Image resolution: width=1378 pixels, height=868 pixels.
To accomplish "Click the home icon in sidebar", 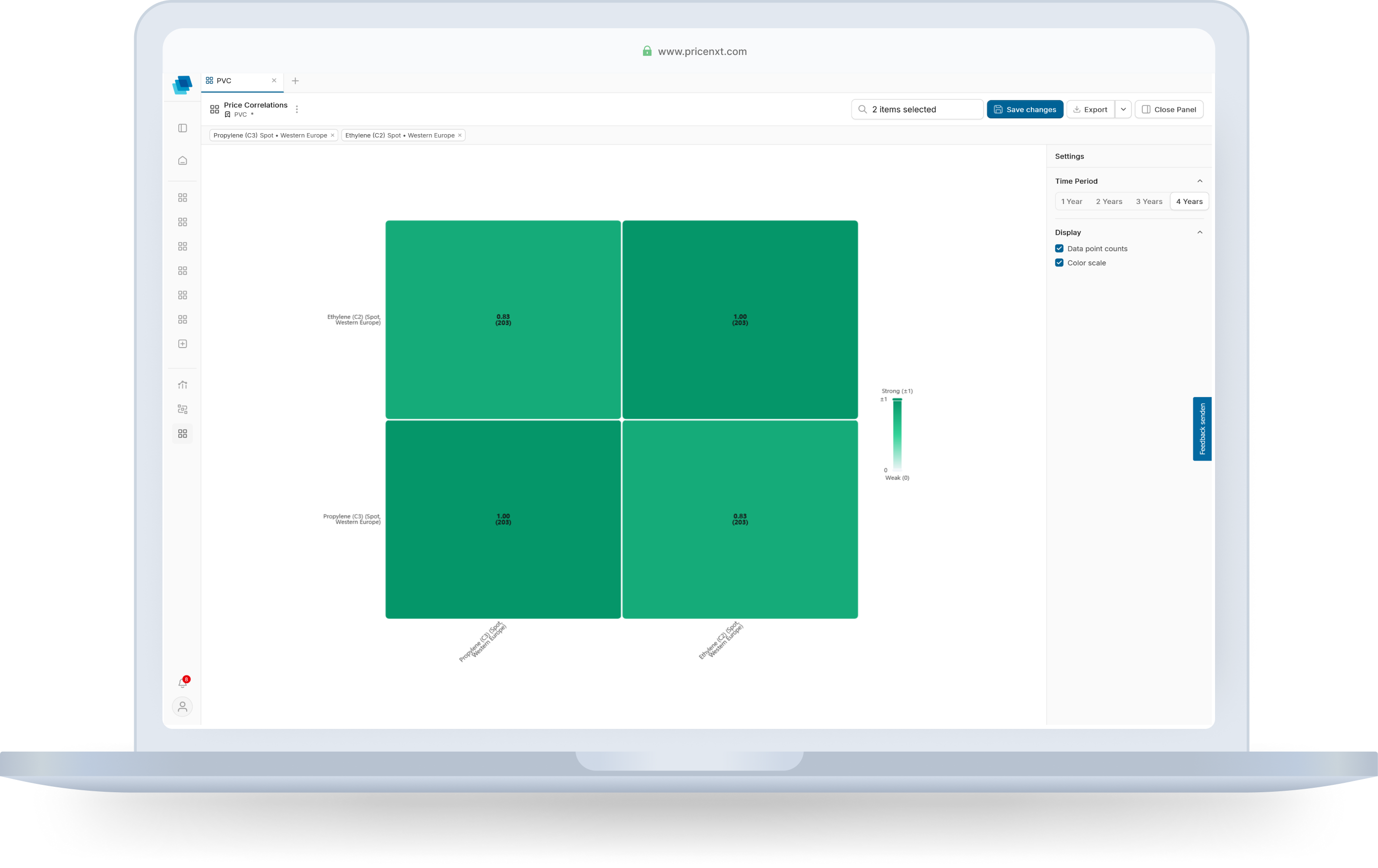I will click(x=183, y=161).
